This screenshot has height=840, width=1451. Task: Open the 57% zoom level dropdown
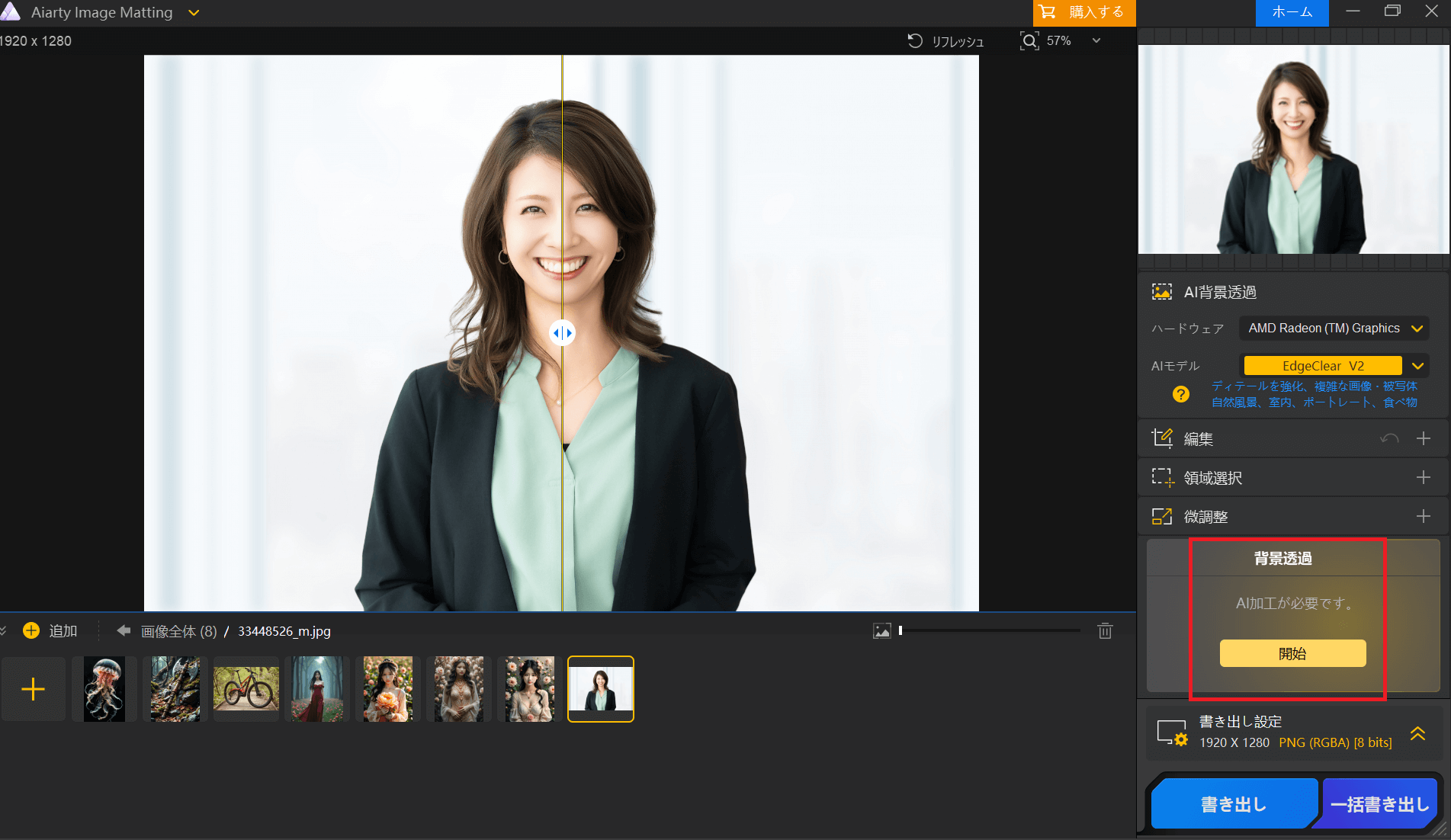click(1096, 41)
